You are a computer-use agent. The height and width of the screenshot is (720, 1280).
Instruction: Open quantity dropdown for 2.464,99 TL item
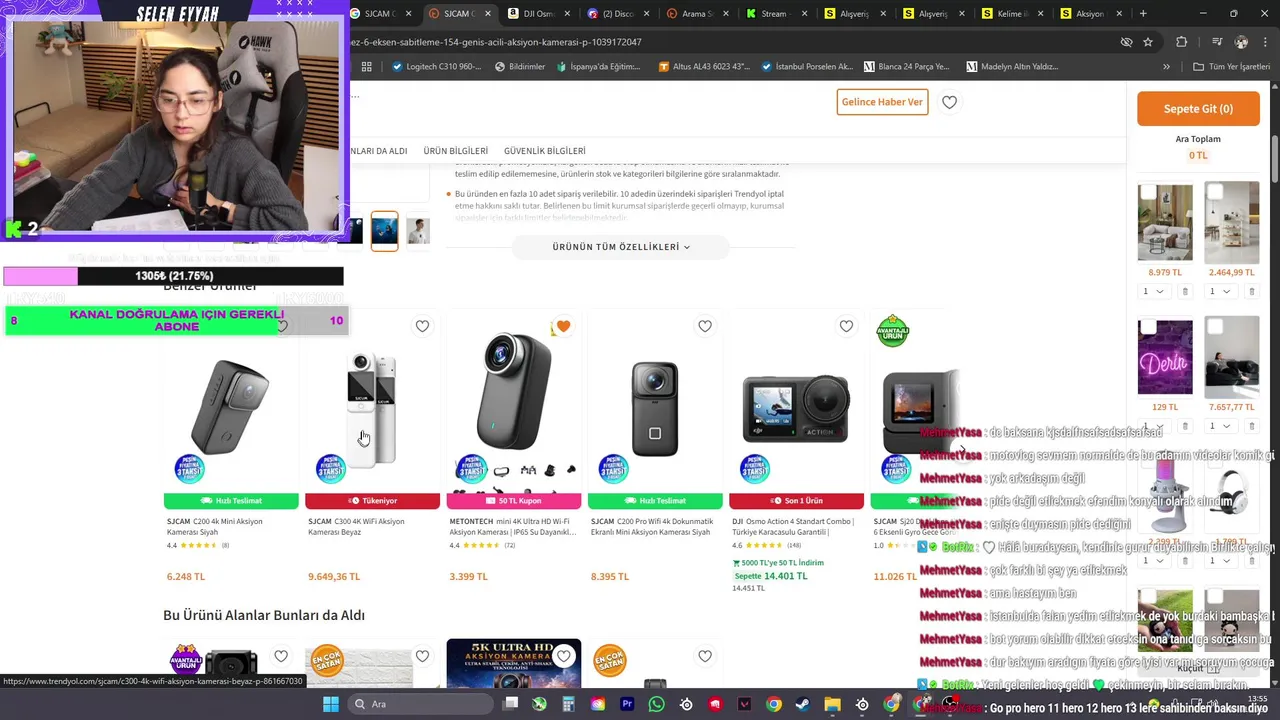coord(1219,291)
